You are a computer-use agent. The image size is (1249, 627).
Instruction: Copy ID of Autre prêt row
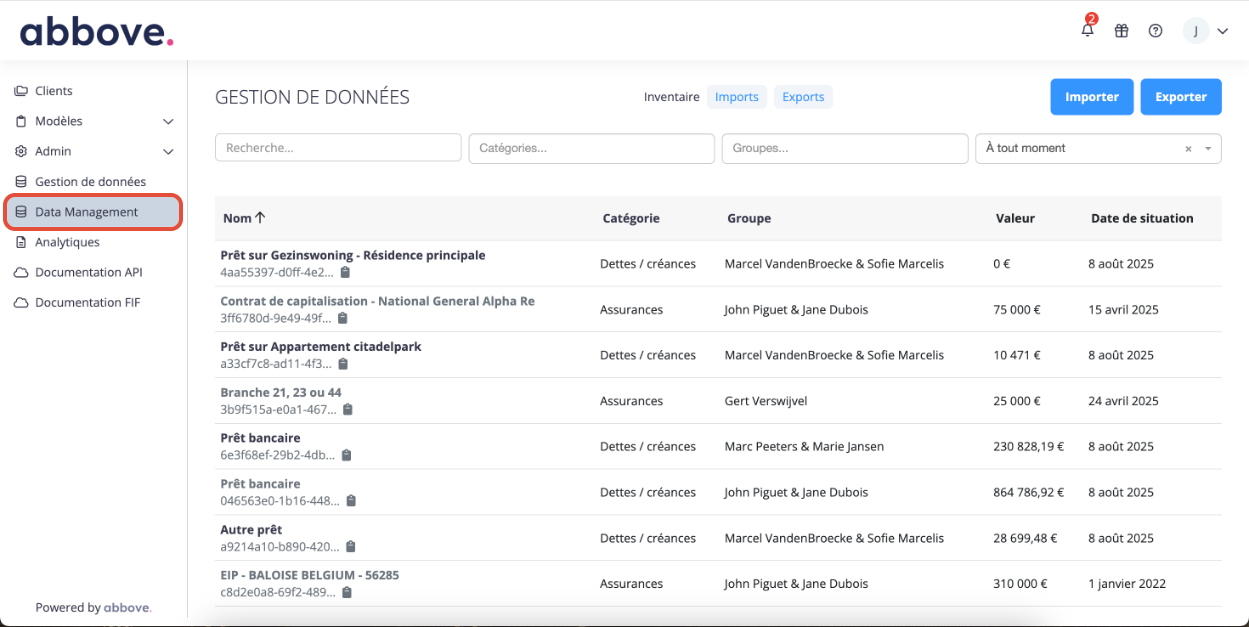(x=351, y=547)
